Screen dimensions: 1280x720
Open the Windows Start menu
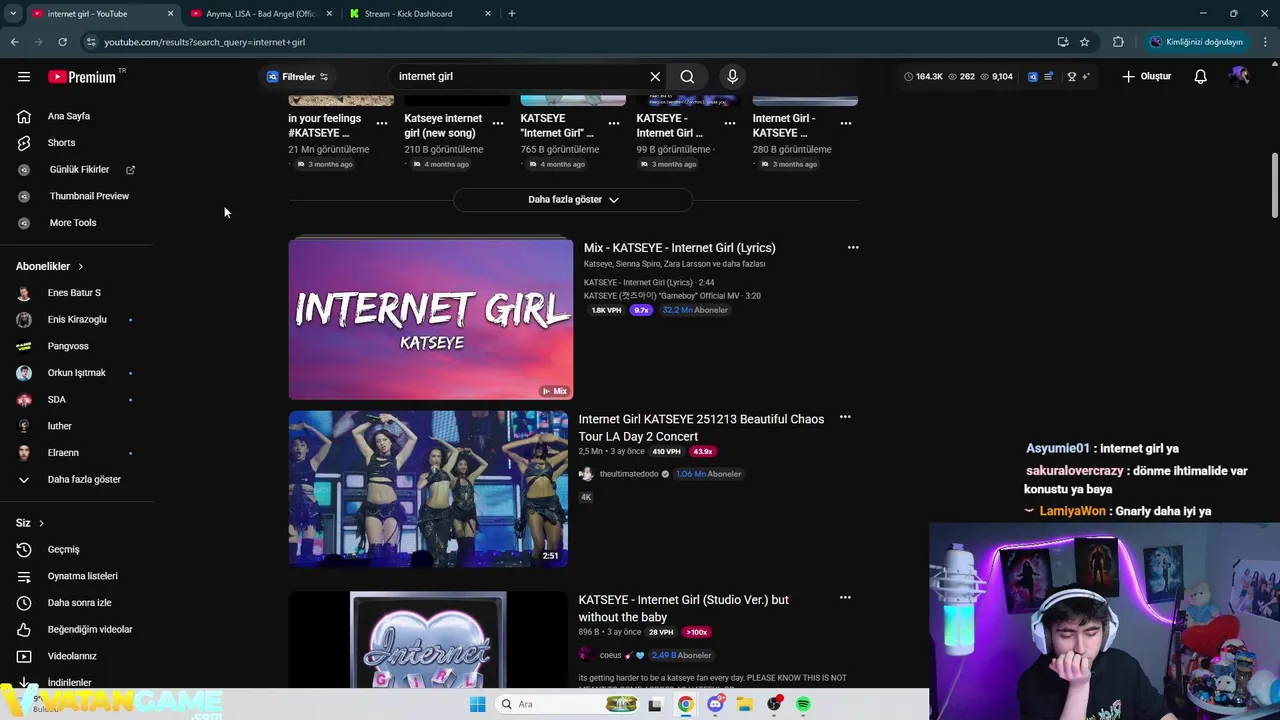(478, 705)
